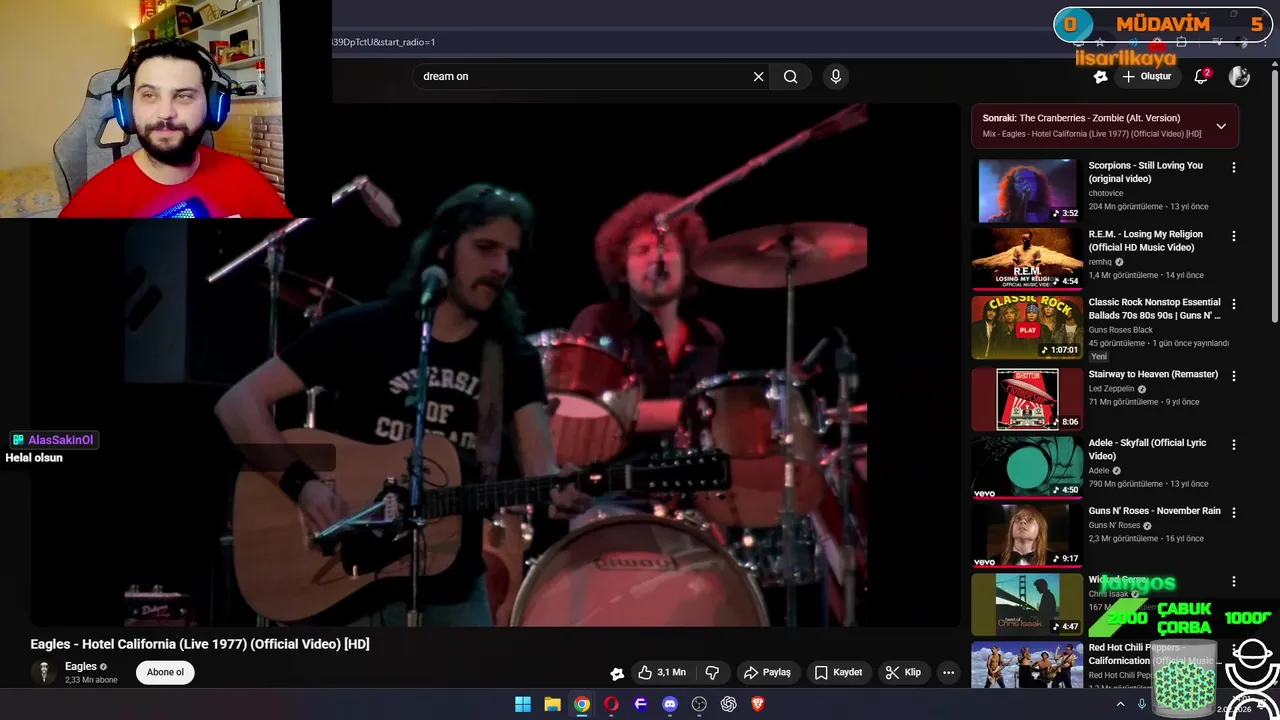Create a clip with Klip button
1280x720 pixels.
[x=903, y=673]
